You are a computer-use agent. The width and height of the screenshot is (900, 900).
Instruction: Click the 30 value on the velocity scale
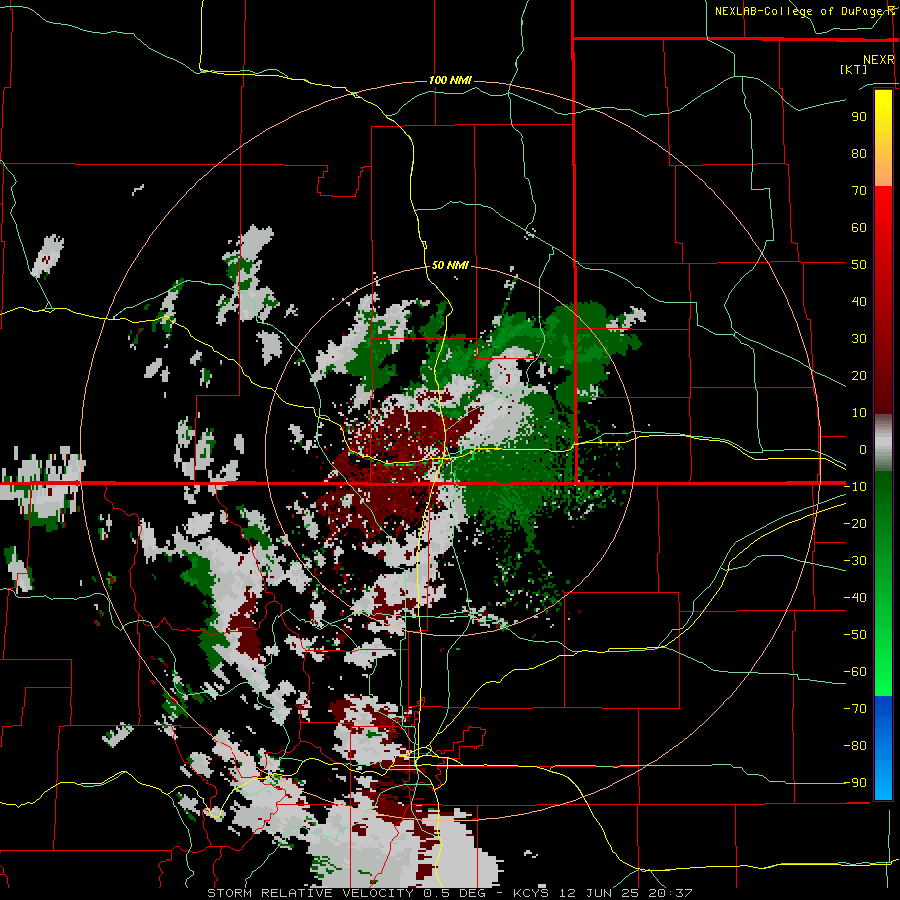[859, 339]
